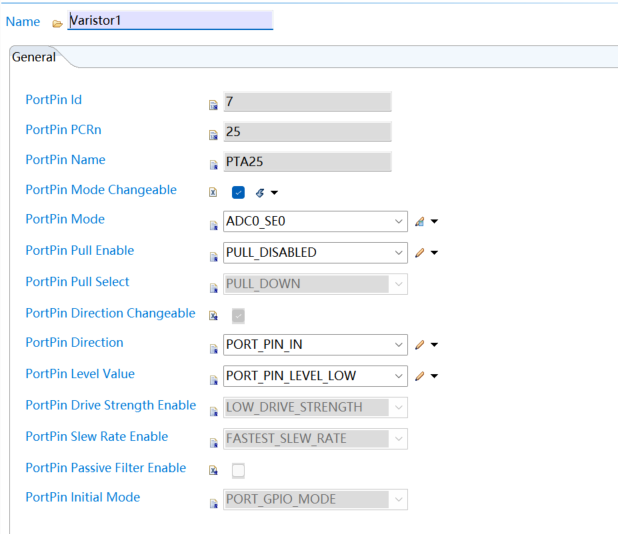The height and width of the screenshot is (534, 618).
Task: Click the PortPin PCRn field showing 25
Action: point(306,132)
